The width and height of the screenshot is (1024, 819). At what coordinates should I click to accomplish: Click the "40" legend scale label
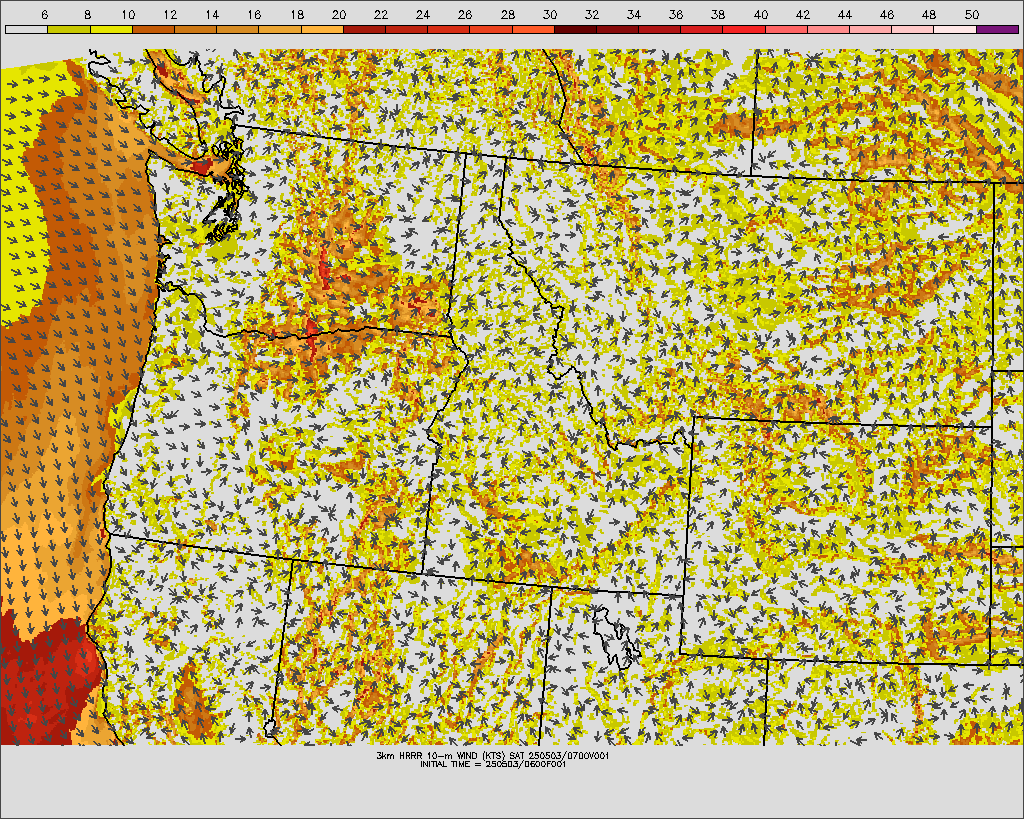pos(761,14)
